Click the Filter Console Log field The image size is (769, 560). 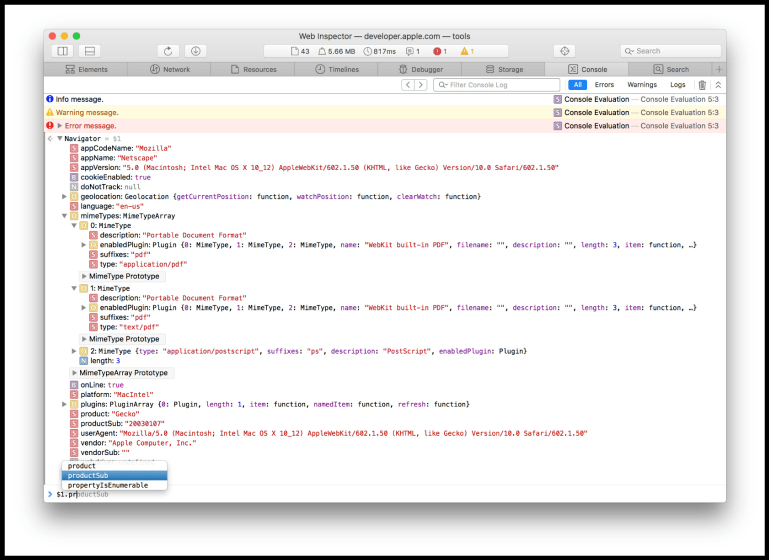(496, 85)
